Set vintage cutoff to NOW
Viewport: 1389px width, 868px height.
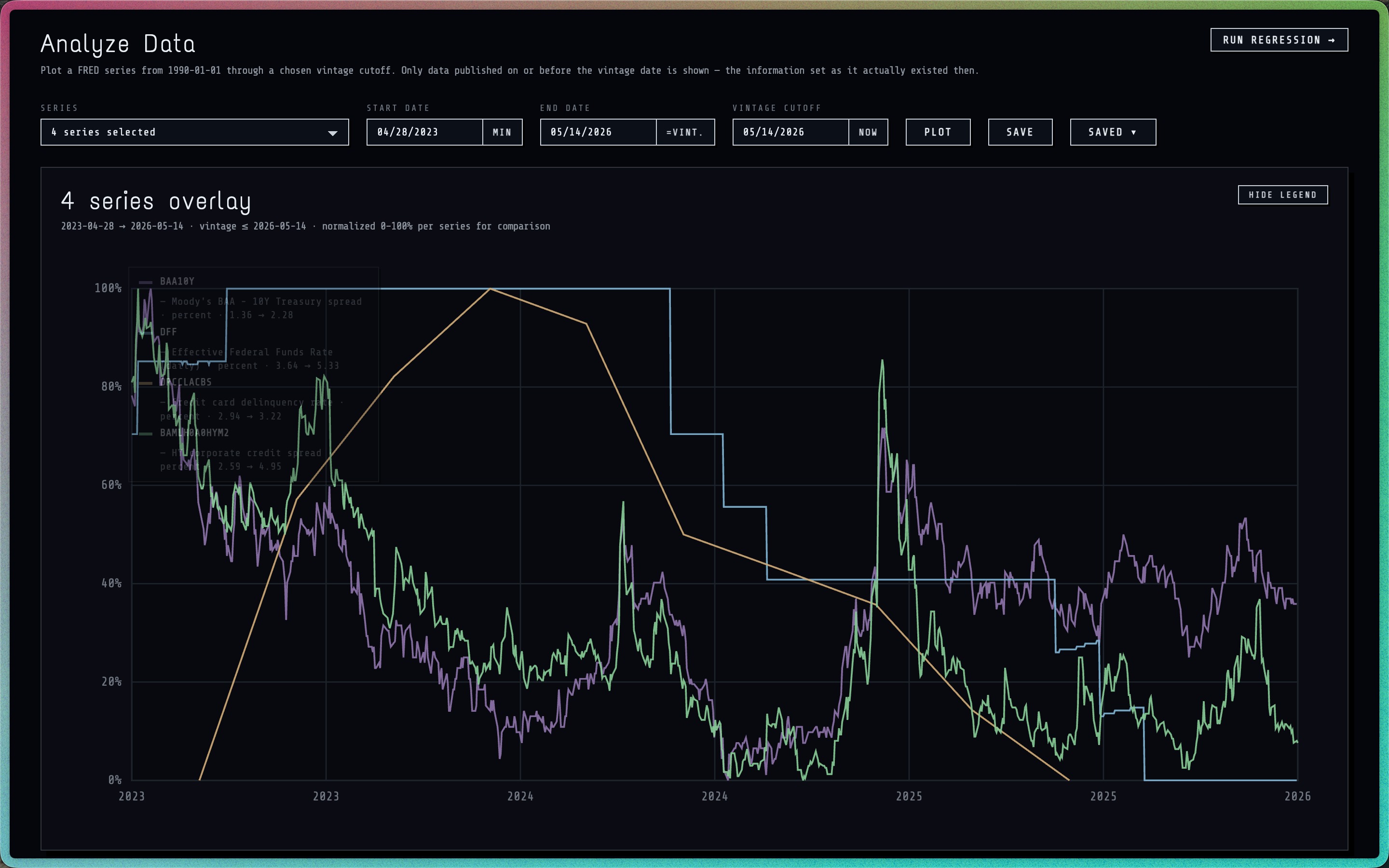868,133
